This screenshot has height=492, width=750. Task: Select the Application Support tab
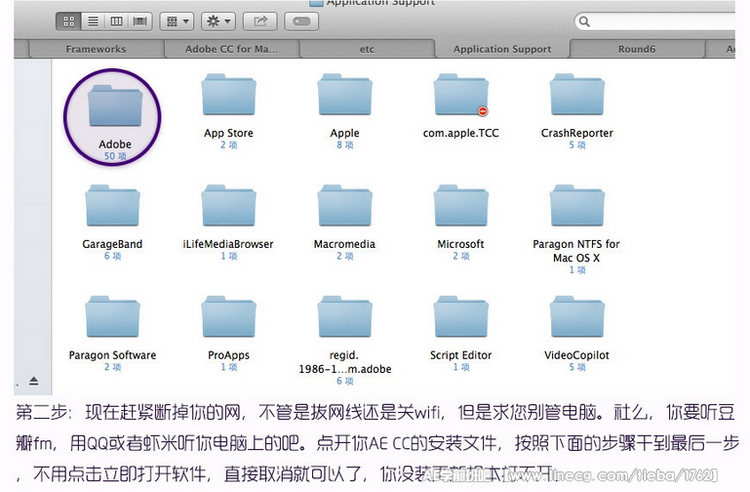pos(502,49)
